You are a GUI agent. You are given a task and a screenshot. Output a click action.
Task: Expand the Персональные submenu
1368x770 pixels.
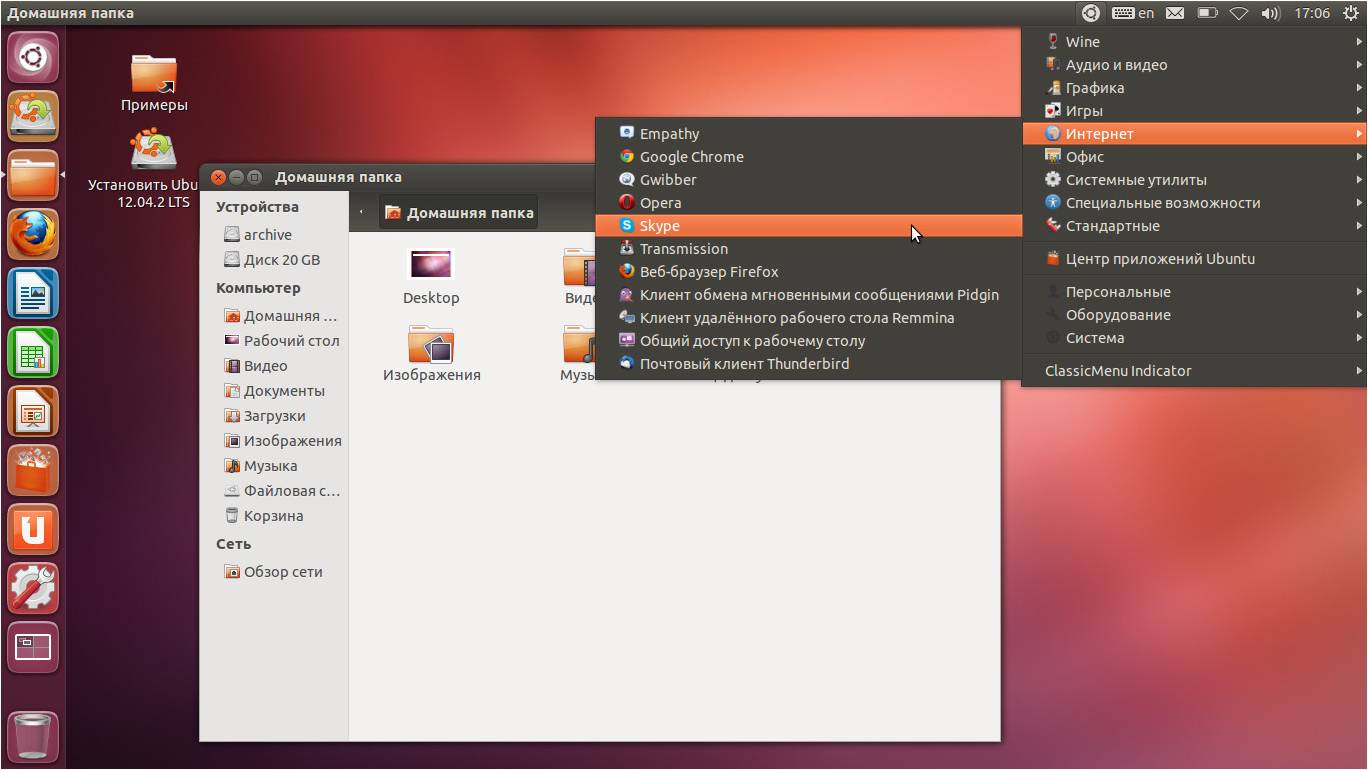[1194, 292]
